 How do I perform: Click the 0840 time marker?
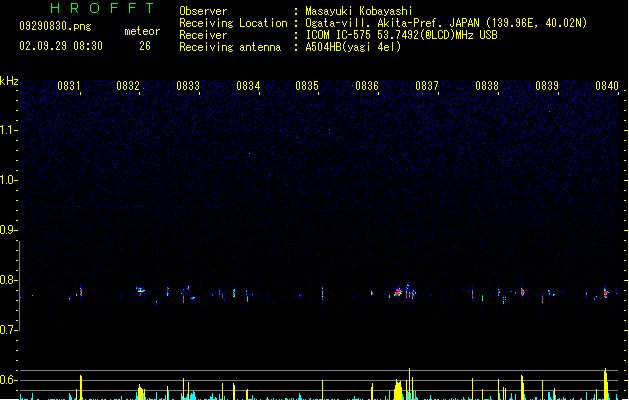[x=607, y=86]
